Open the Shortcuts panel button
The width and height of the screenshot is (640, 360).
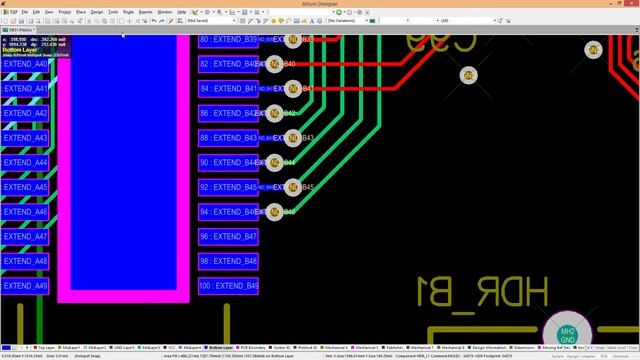coord(621,356)
